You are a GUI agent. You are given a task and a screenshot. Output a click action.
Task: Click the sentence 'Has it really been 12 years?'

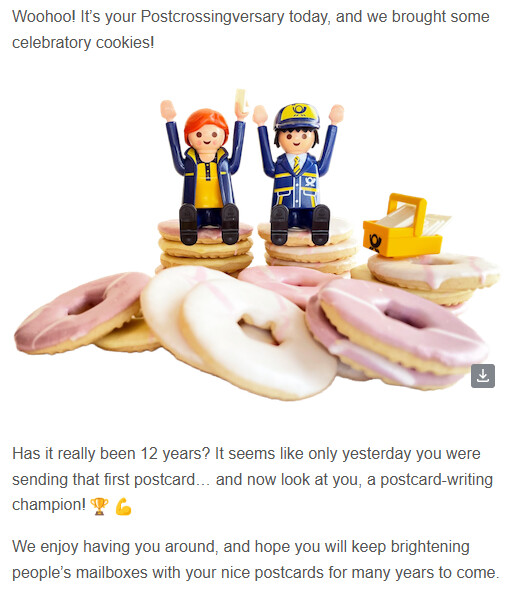111,453
